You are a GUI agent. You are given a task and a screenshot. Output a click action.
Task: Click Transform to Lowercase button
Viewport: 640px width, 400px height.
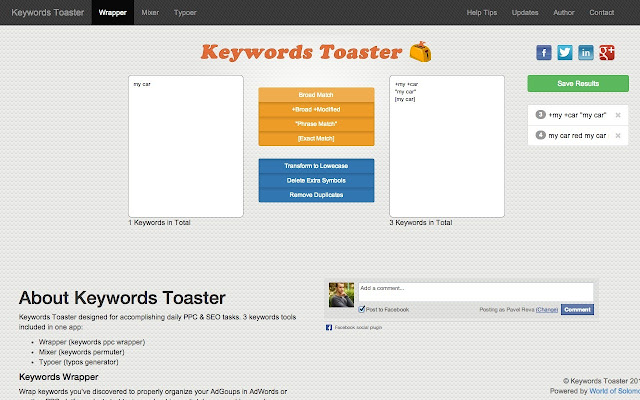316,166
